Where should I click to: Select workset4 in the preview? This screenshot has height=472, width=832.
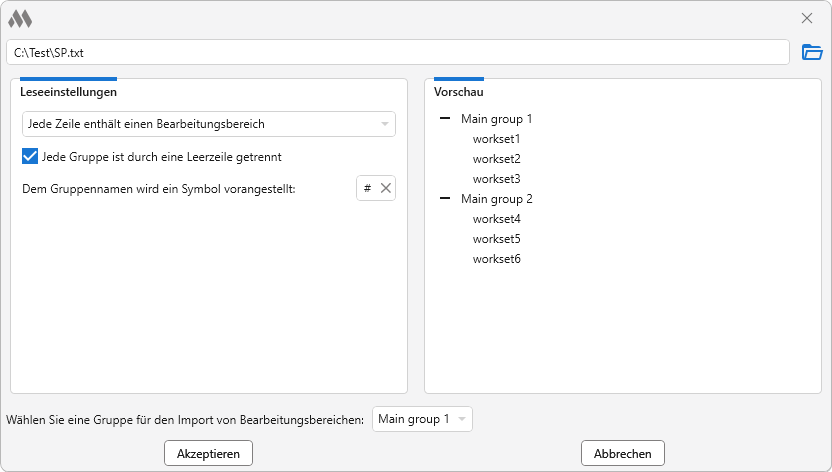tap(496, 219)
